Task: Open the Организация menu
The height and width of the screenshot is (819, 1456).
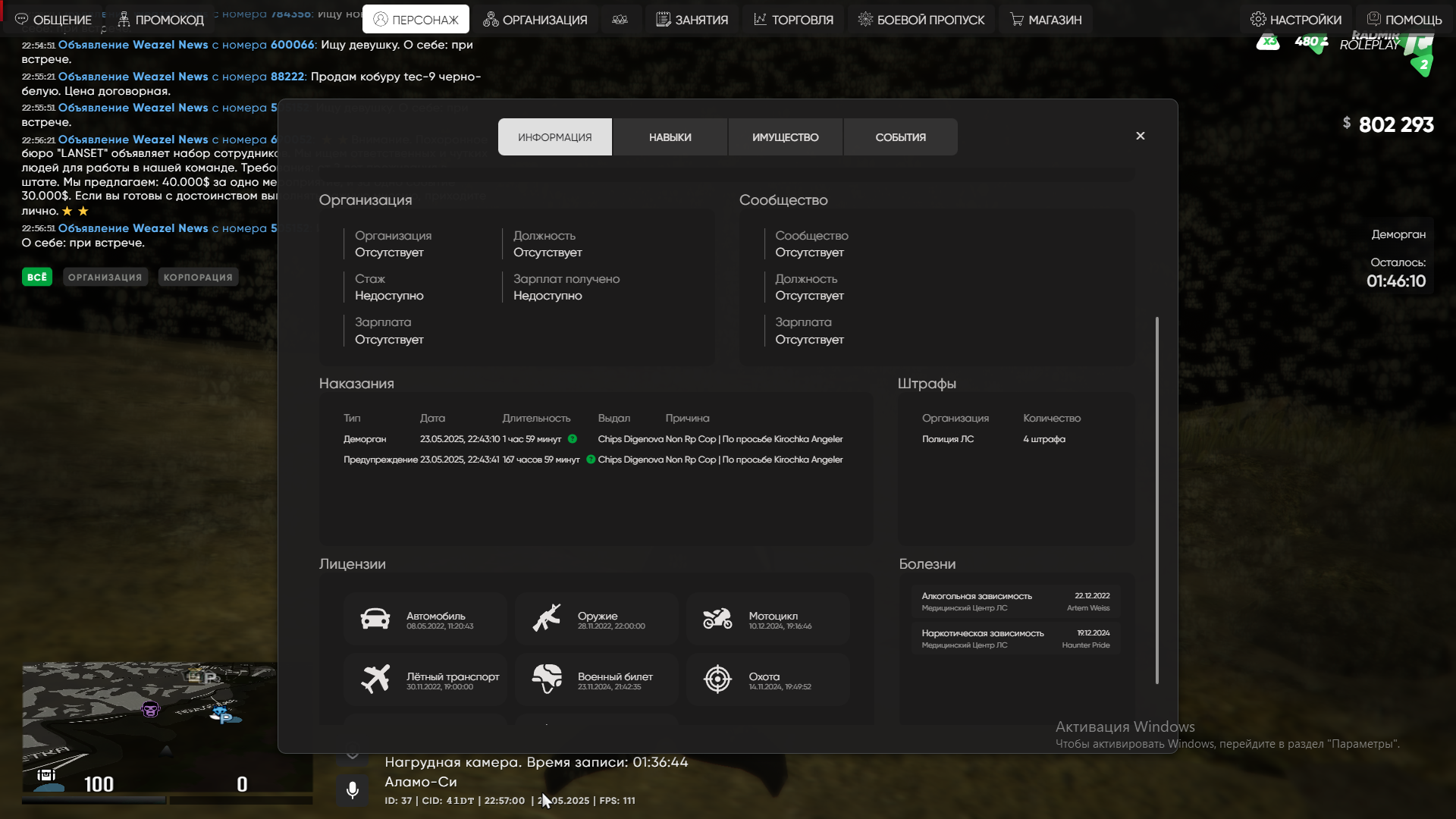Action: pyautogui.click(x=535, y=20)
